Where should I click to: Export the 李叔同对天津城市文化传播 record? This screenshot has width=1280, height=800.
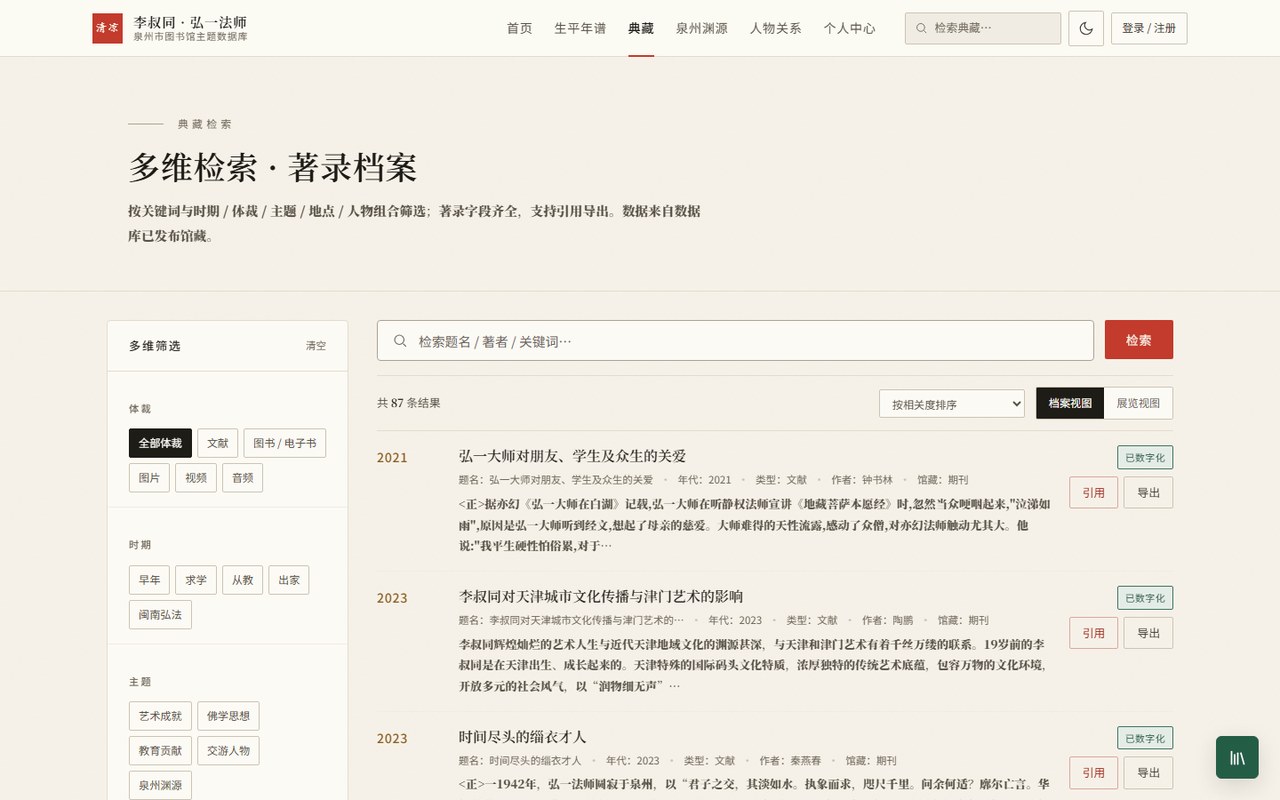(1149, 633)
